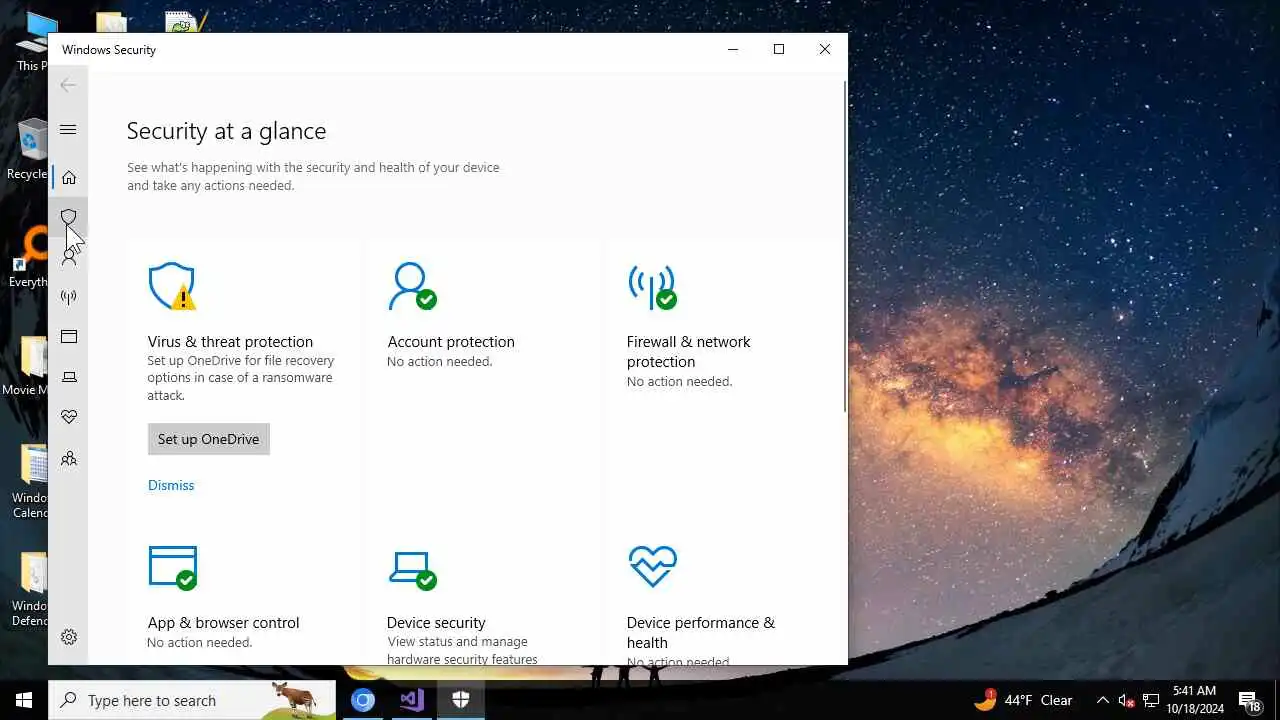This screenshot has height=720, width=1280.
Task: Click the App & browser control tile icon
Action: [172, 567]
